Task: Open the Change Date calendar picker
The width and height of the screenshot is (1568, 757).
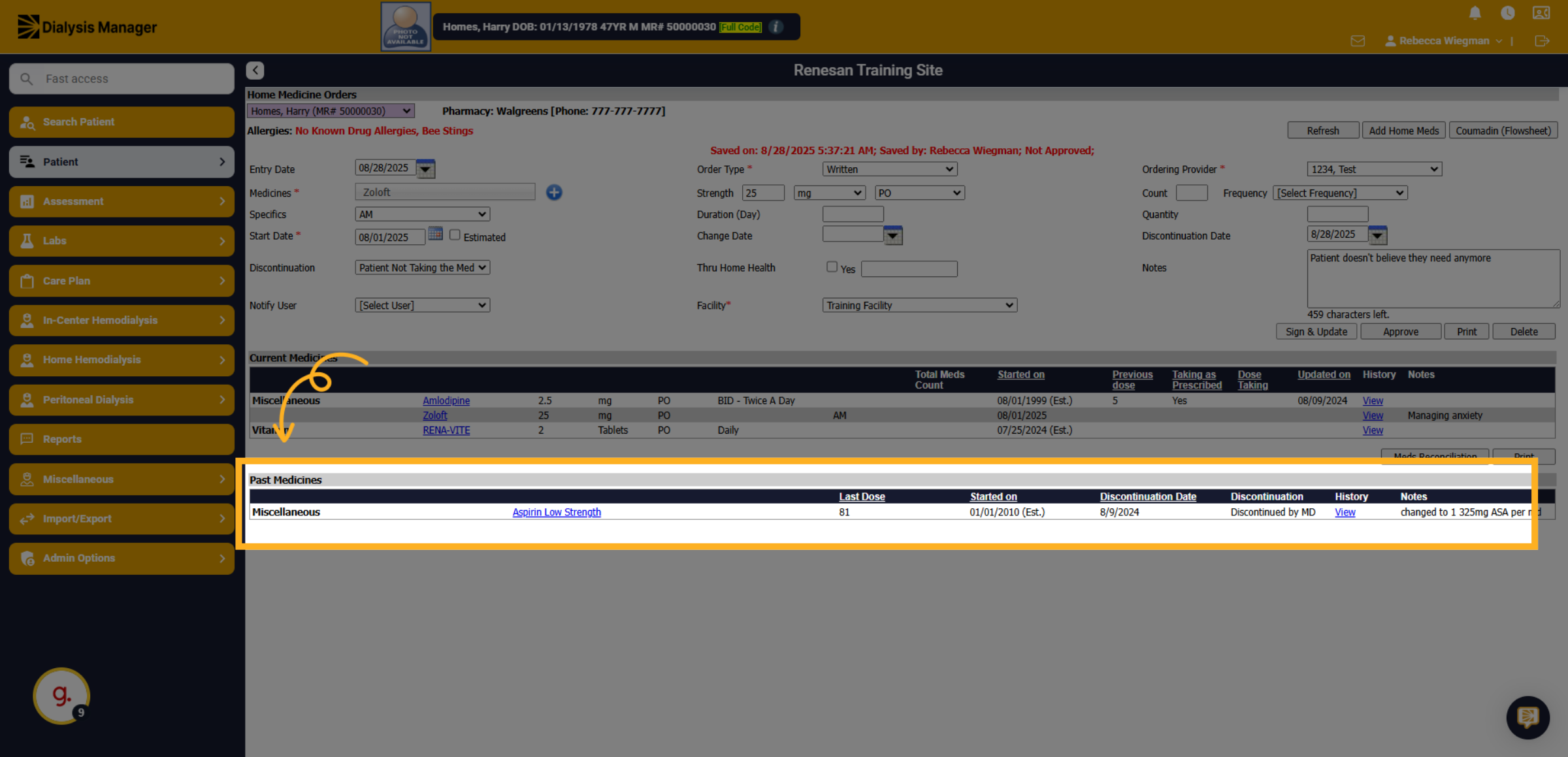Action: coord(892,235)
